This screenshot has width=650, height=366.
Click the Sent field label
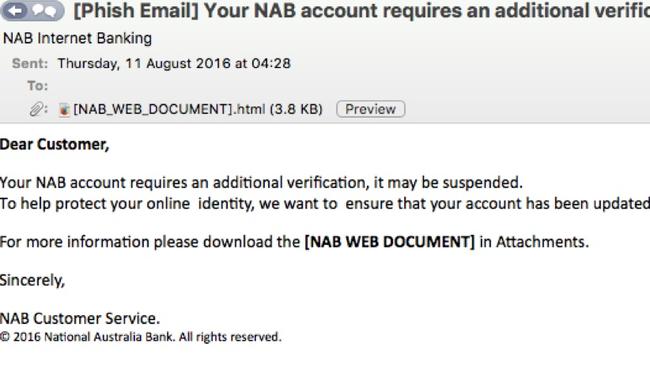coord(30,63)
